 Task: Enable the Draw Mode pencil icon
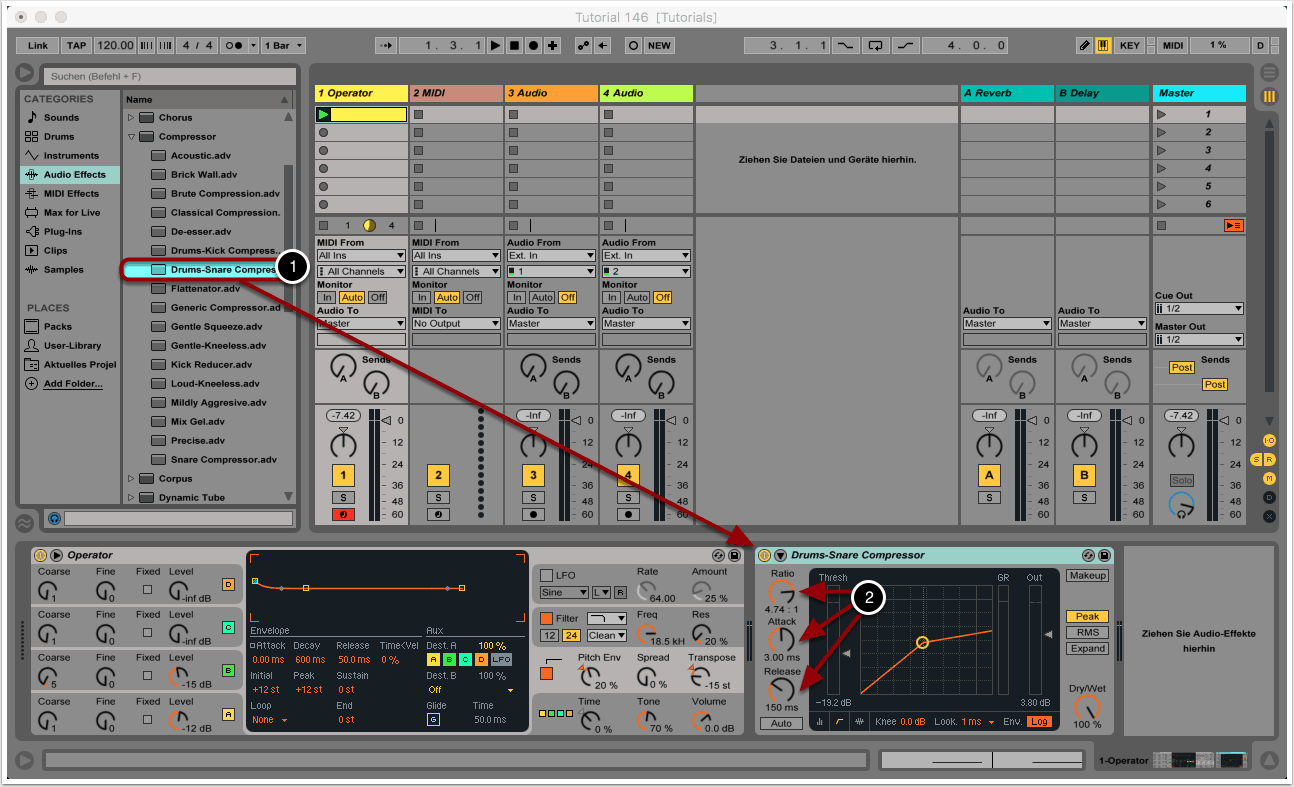pos(1085,46)
